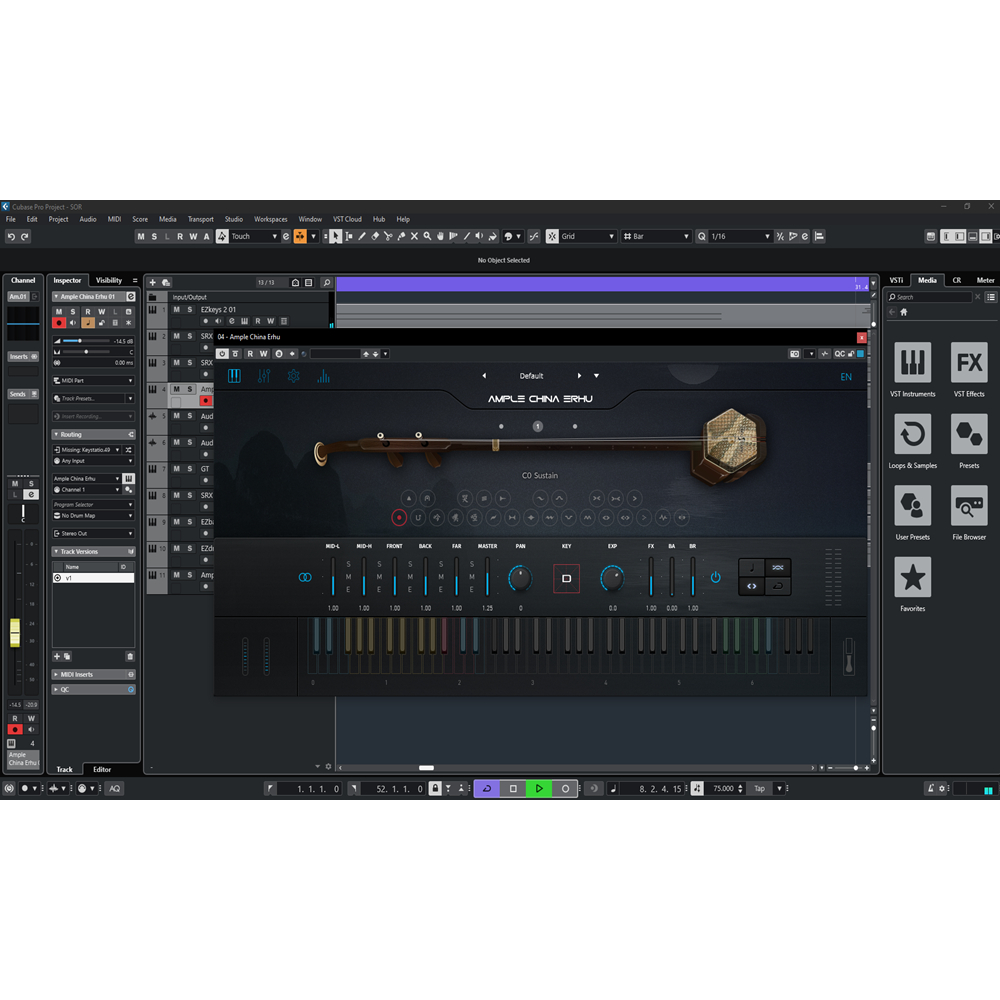Open the Studio menu
The image size is (1000, 1000).
tap(234, 219)
